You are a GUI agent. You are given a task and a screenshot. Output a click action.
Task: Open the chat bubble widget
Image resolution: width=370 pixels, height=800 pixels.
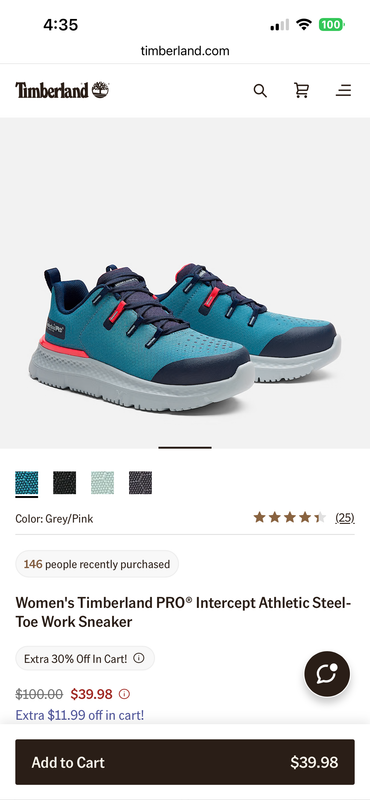[x=327, y=673]
